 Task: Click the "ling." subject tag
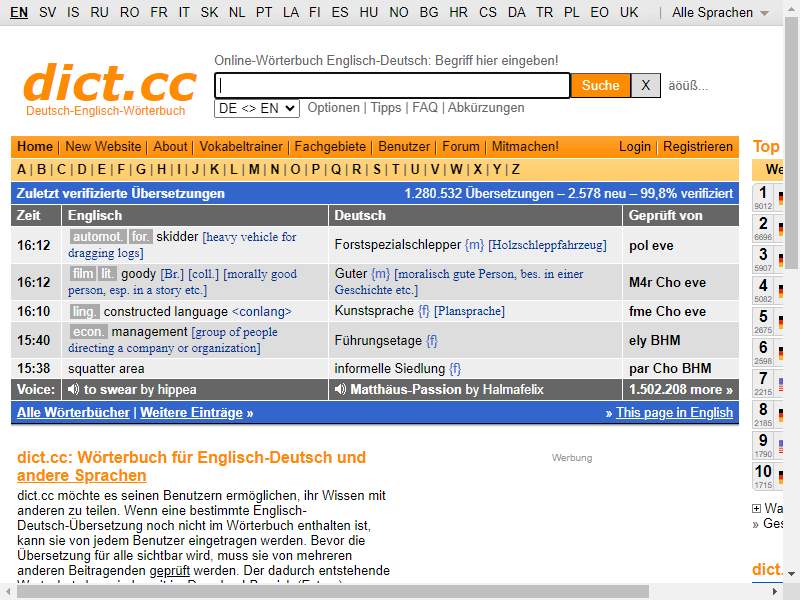point(84,311)
